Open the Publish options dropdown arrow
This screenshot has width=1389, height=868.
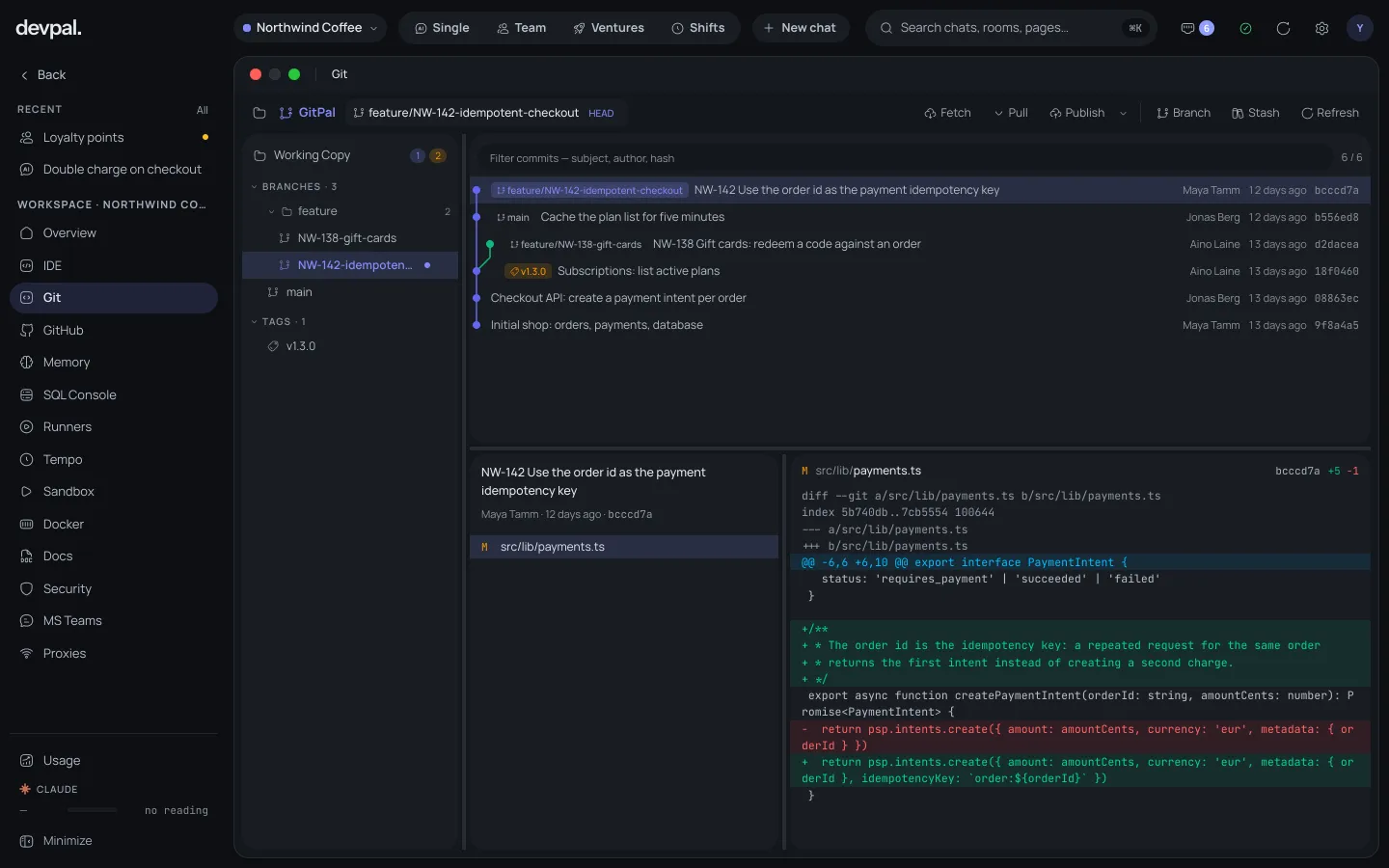1123,113
